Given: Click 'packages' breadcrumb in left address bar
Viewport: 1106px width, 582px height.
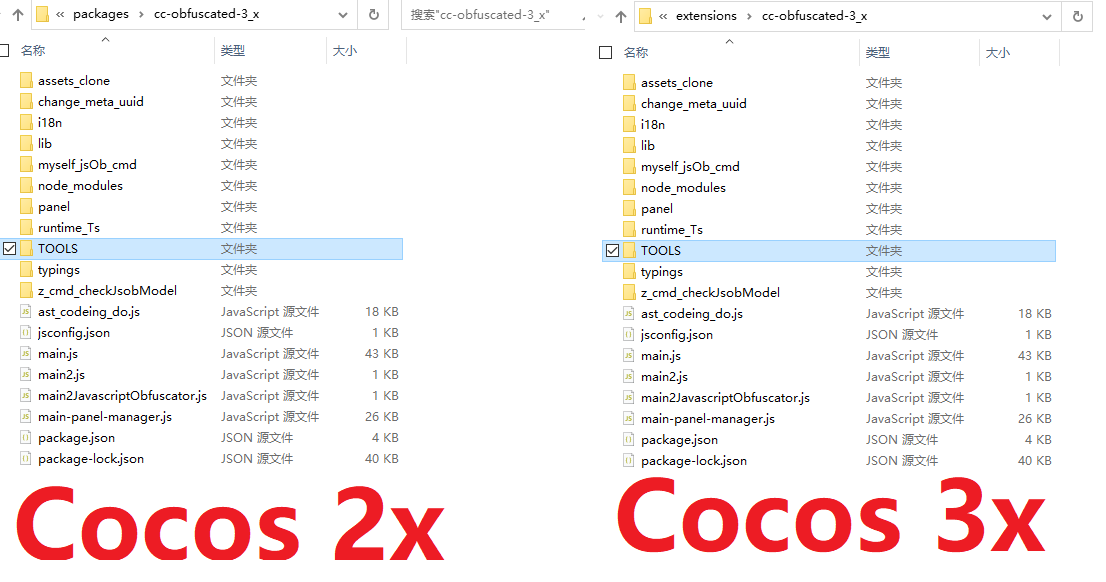Looking at the screenshot, I should pyautogui.click(x=101, y=14).
